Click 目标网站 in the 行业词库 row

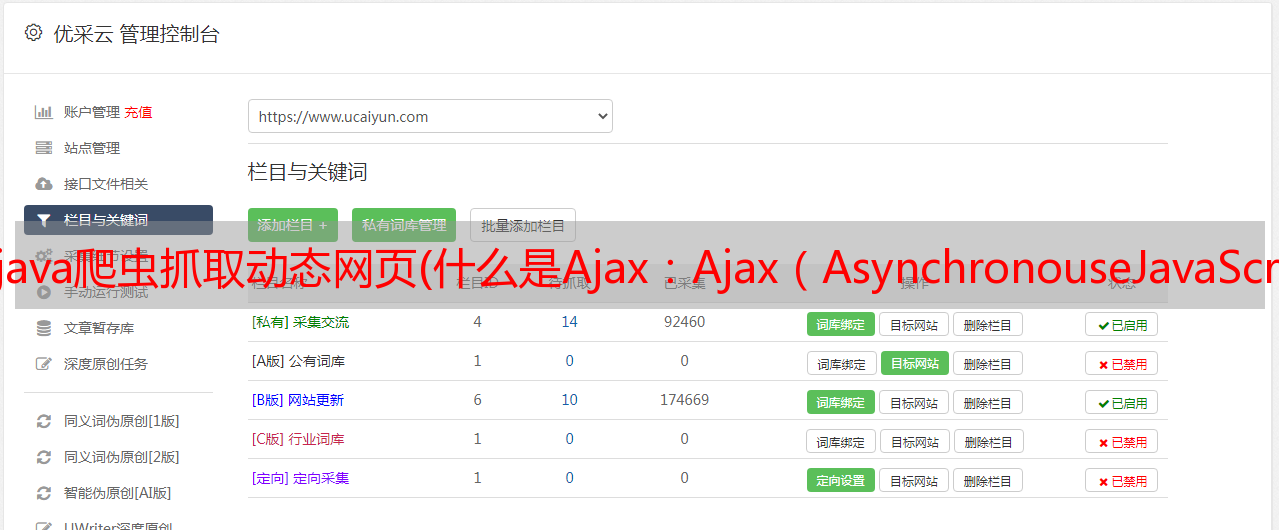pos(914,441)
